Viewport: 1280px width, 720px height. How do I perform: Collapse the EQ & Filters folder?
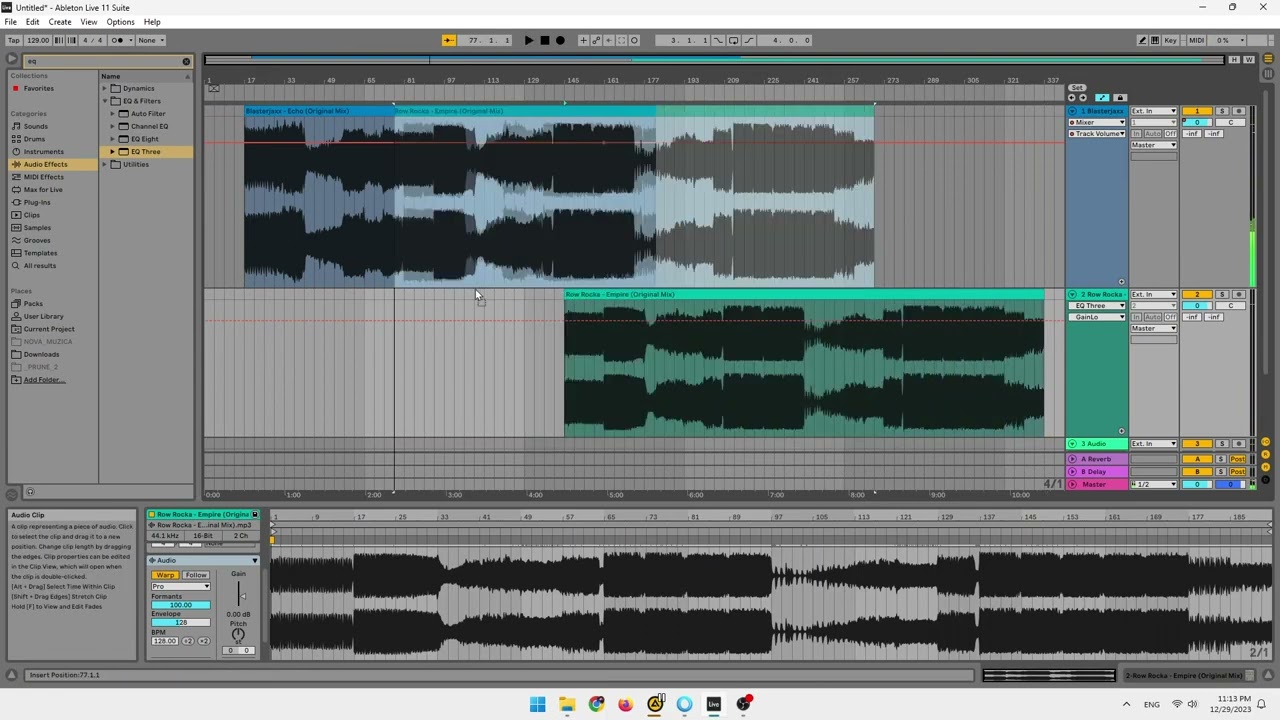pyautogui.click(x=104, y=101)
